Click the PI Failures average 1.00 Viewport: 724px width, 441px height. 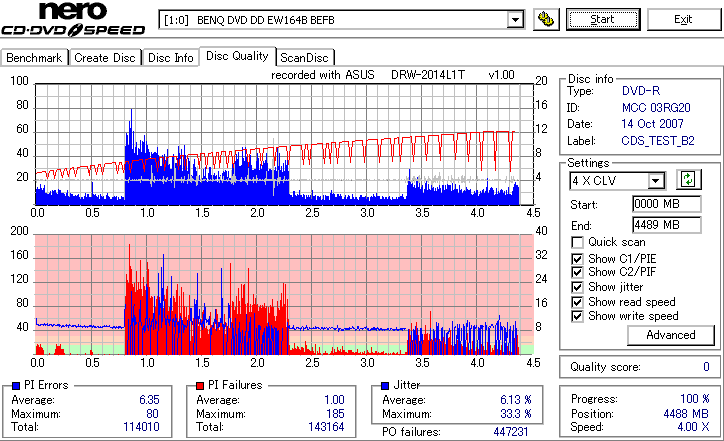point(334,400)
